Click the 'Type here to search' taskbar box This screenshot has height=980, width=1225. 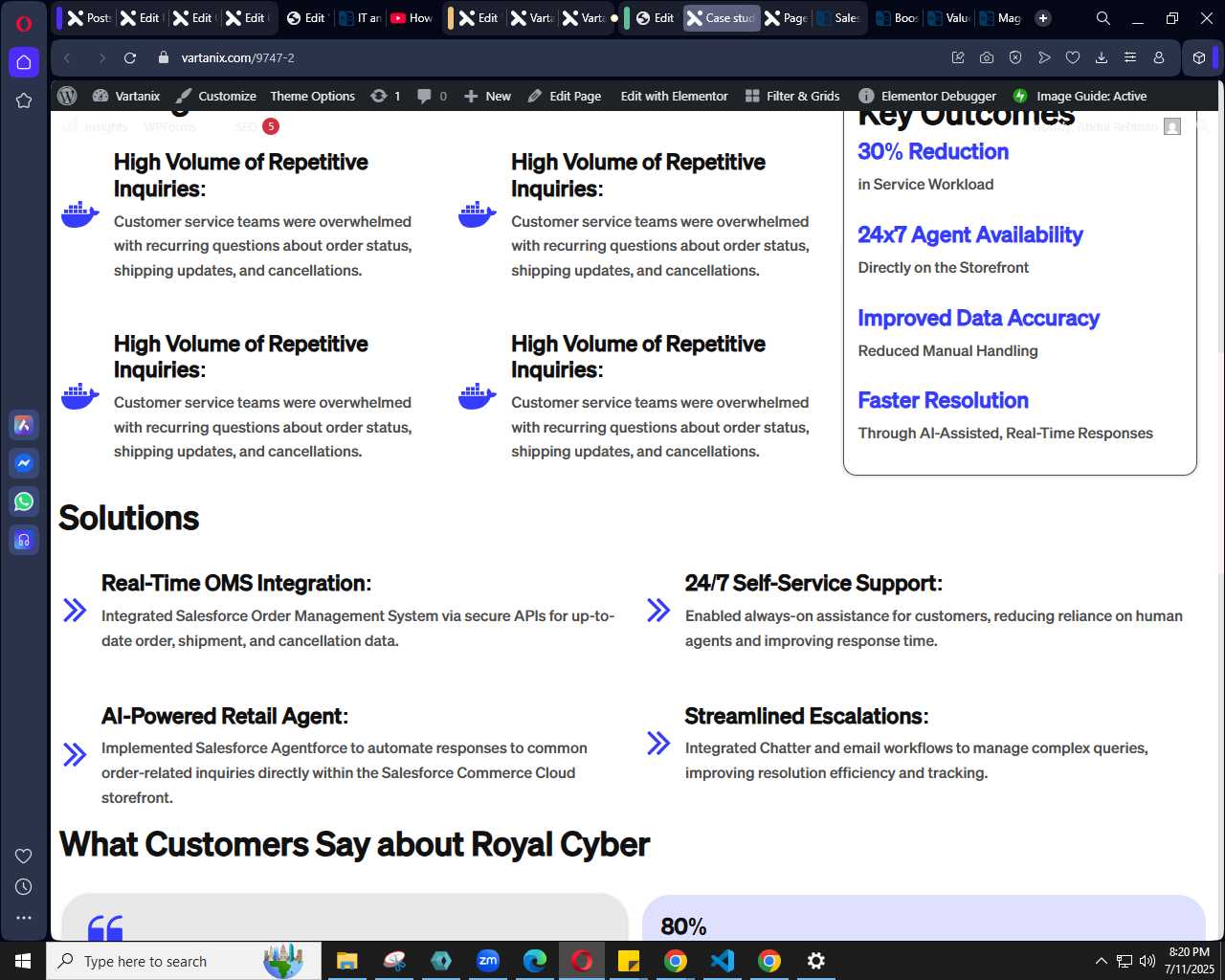184,961
